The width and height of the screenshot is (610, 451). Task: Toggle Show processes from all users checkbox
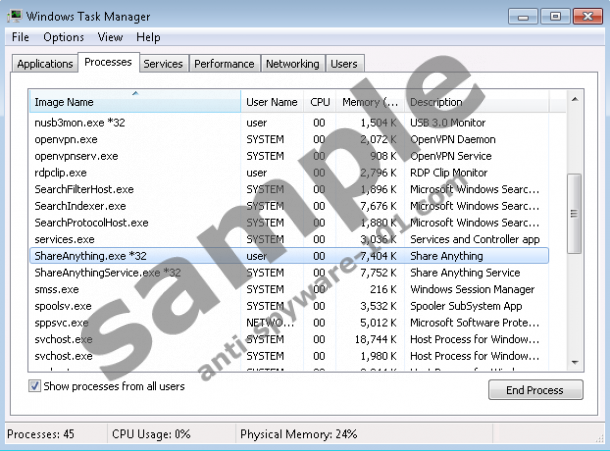click(x=36, y=388)
